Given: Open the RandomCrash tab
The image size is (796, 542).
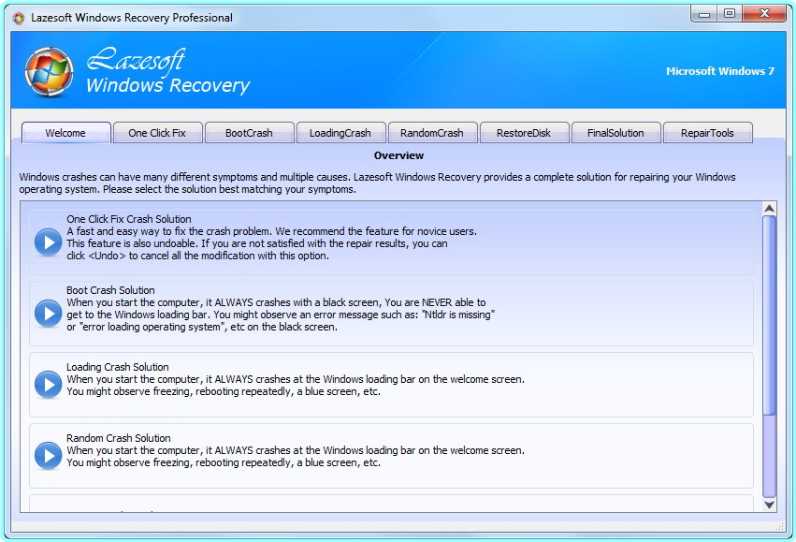Looking at the screenshot, I should pos(433,133).
